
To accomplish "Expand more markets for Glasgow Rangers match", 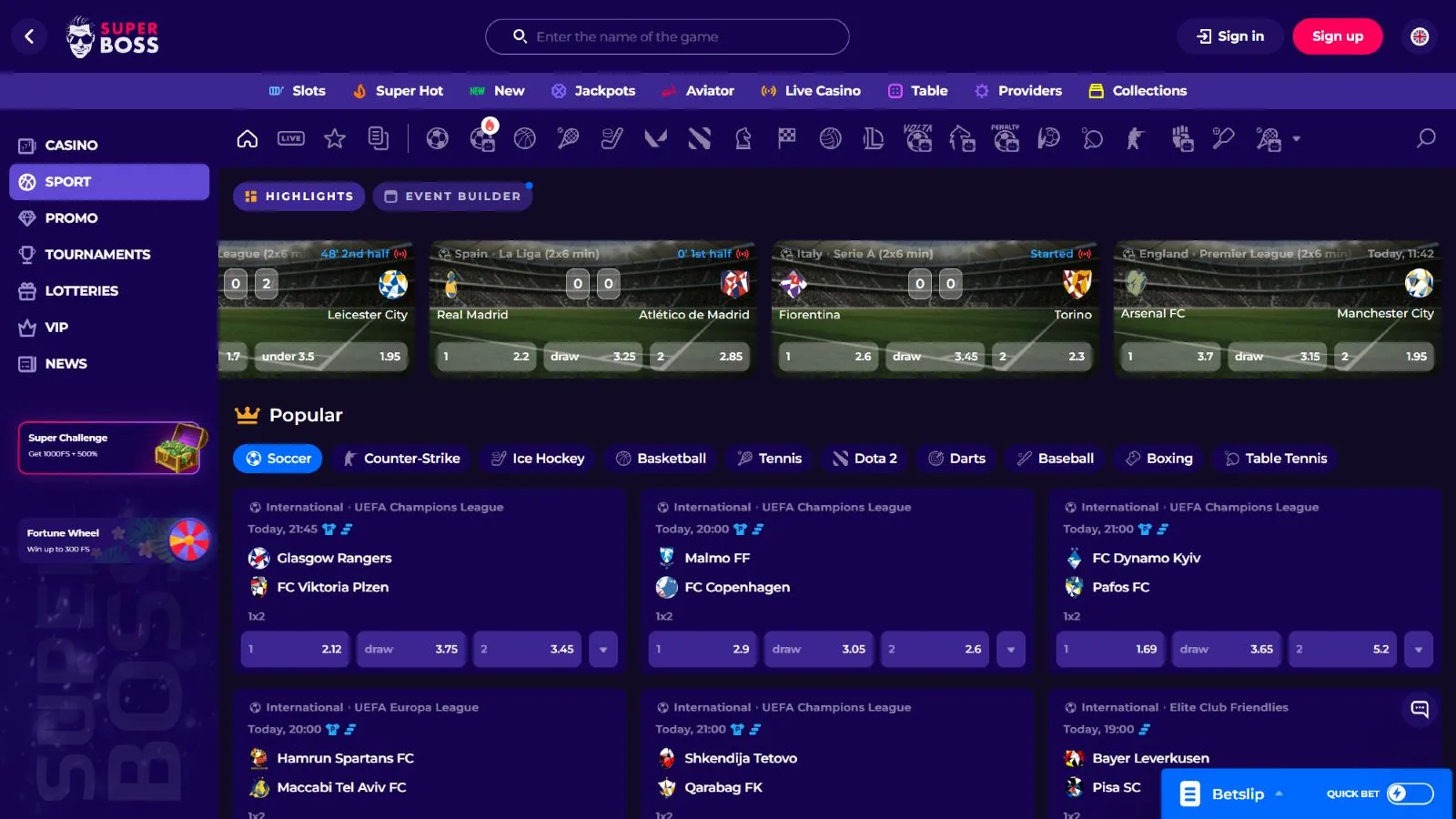I will pyautogui.click(x=603, y=650).
